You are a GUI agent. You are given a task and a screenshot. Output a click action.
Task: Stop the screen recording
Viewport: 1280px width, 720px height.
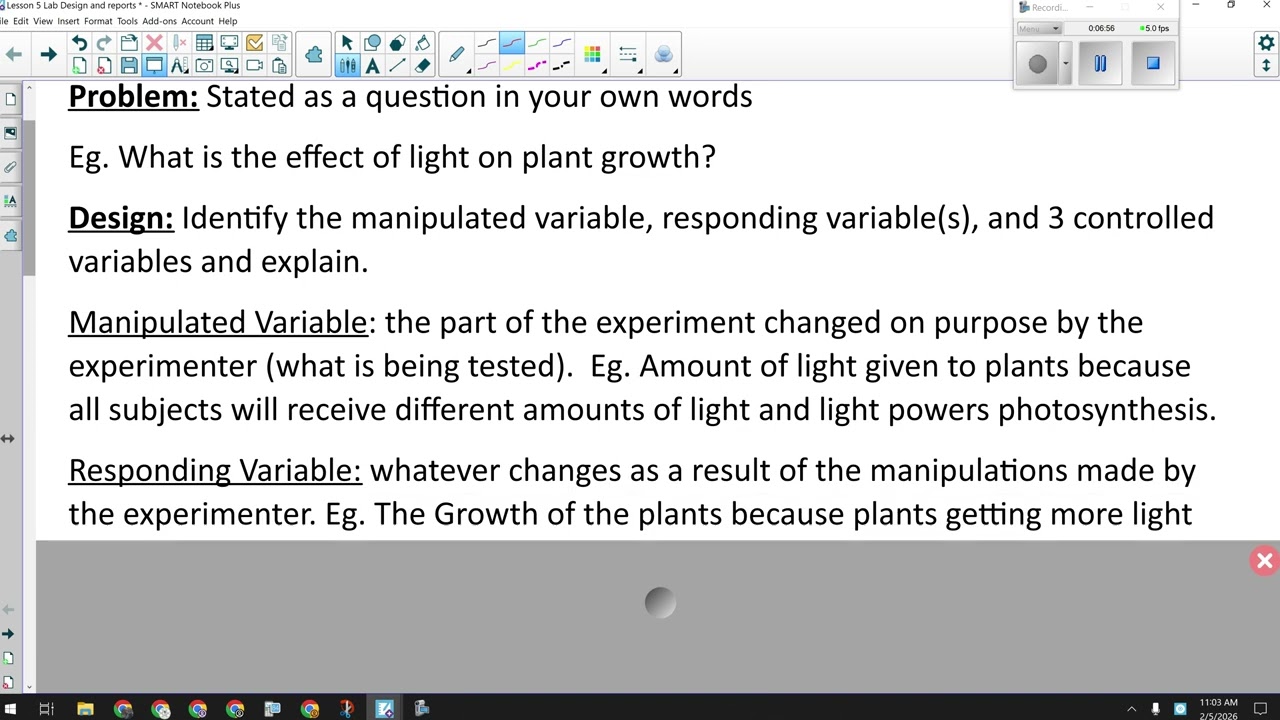pos(1153,64)
